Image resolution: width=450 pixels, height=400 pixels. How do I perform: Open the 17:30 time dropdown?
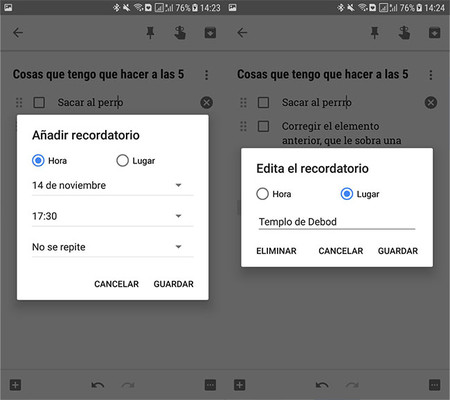coord(113,216)
